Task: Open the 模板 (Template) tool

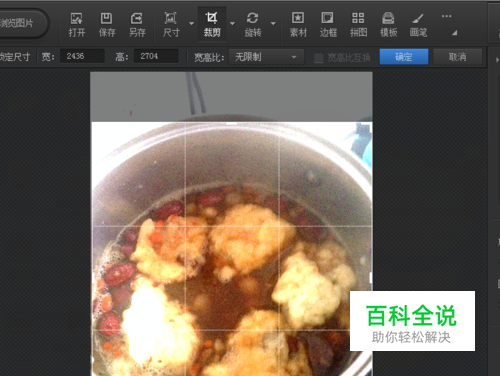Action: coord(388,24)
